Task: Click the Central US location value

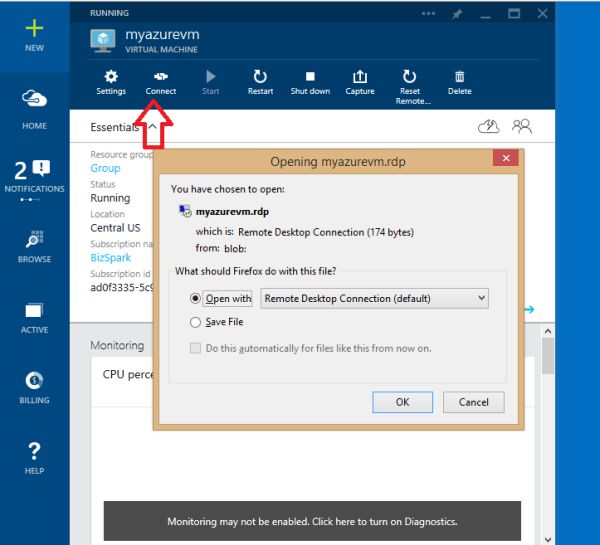Action: (115, 228)
